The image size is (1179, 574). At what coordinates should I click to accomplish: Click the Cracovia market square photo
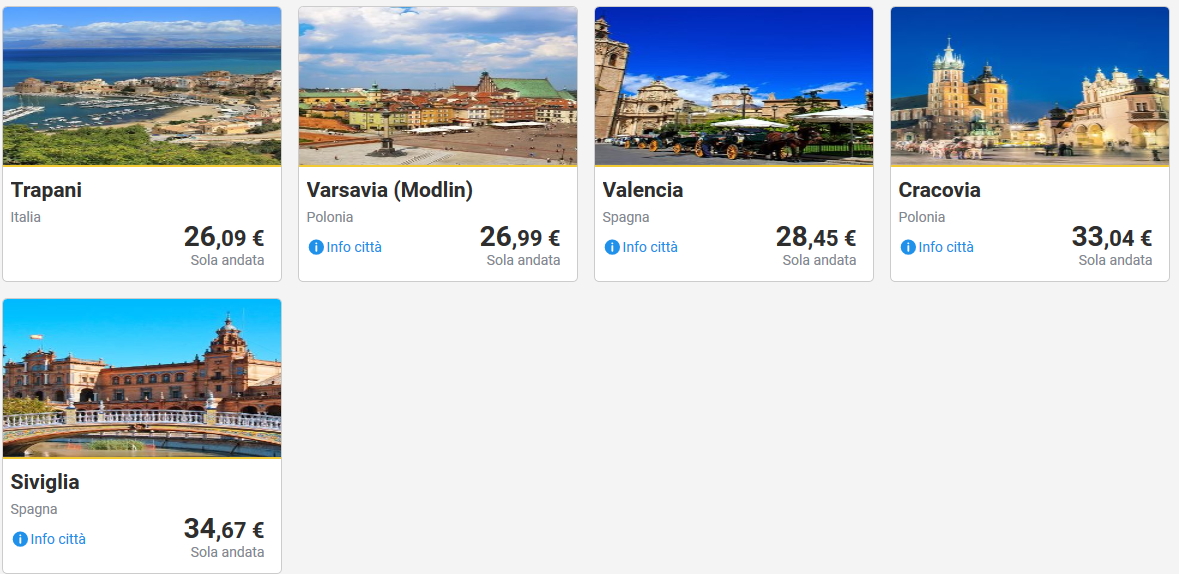coord(1030,86)
